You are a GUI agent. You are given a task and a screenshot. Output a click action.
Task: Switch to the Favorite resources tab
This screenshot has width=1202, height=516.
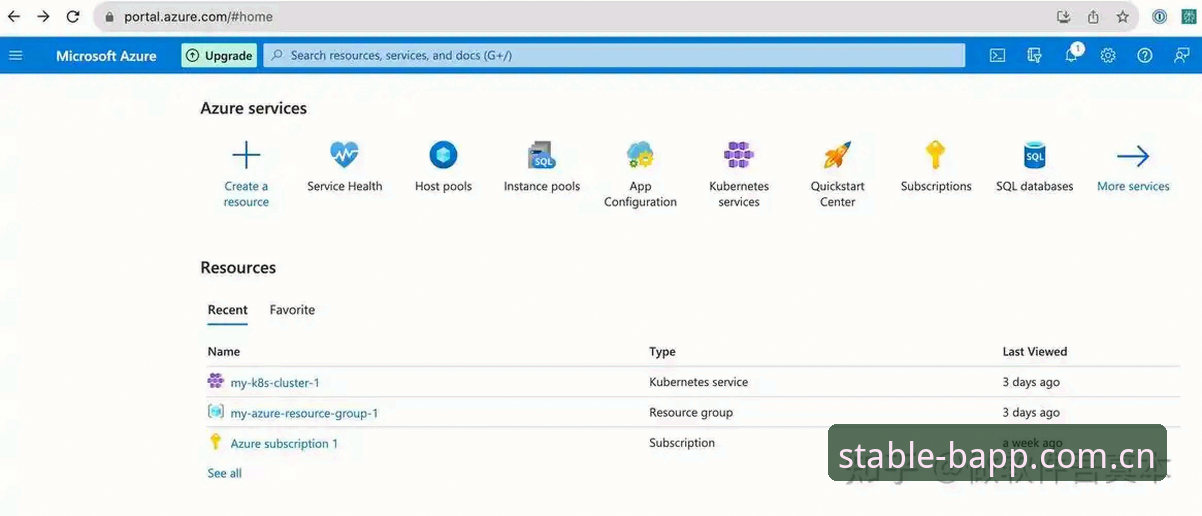click(x=292, y=310)
